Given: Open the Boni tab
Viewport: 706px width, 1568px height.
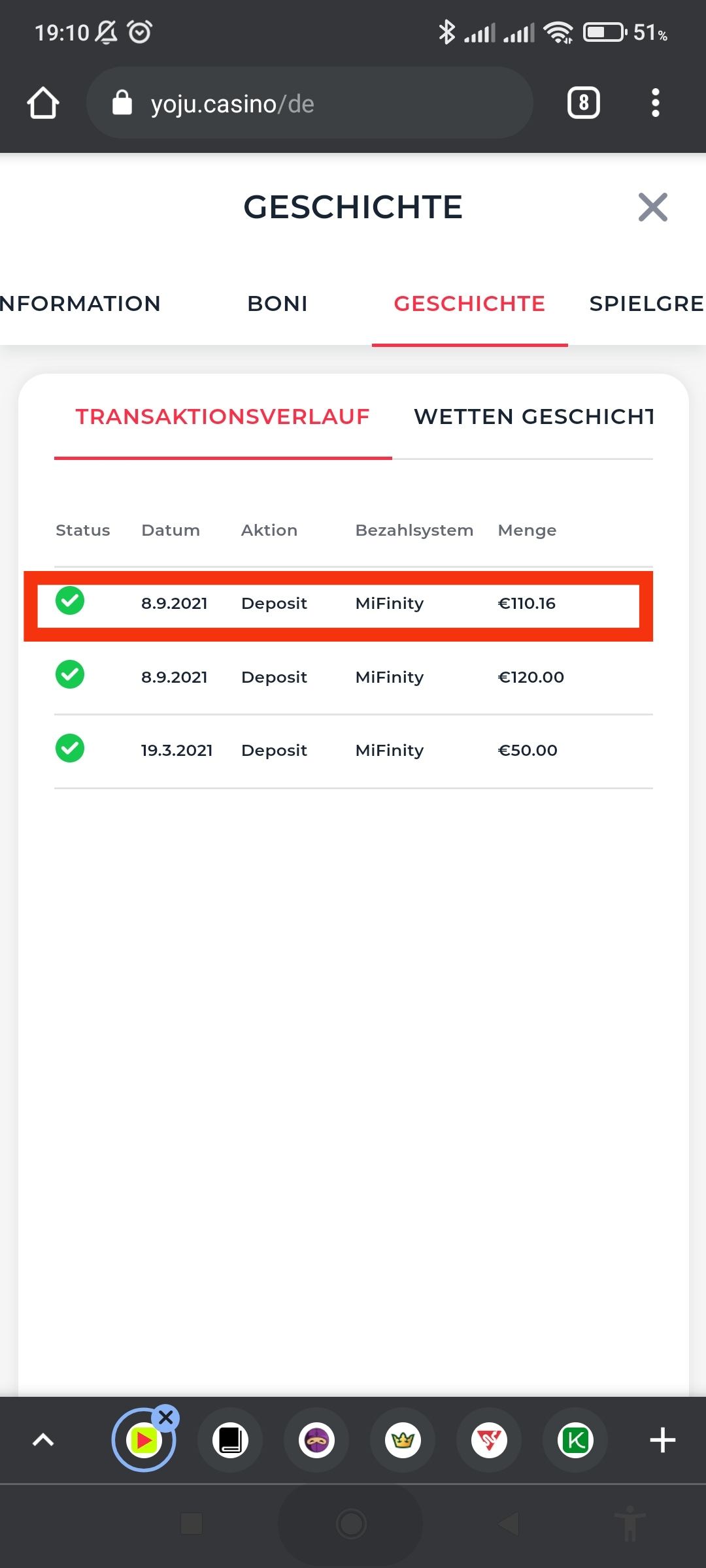Looking at the screenshot, I should (277, 304).
